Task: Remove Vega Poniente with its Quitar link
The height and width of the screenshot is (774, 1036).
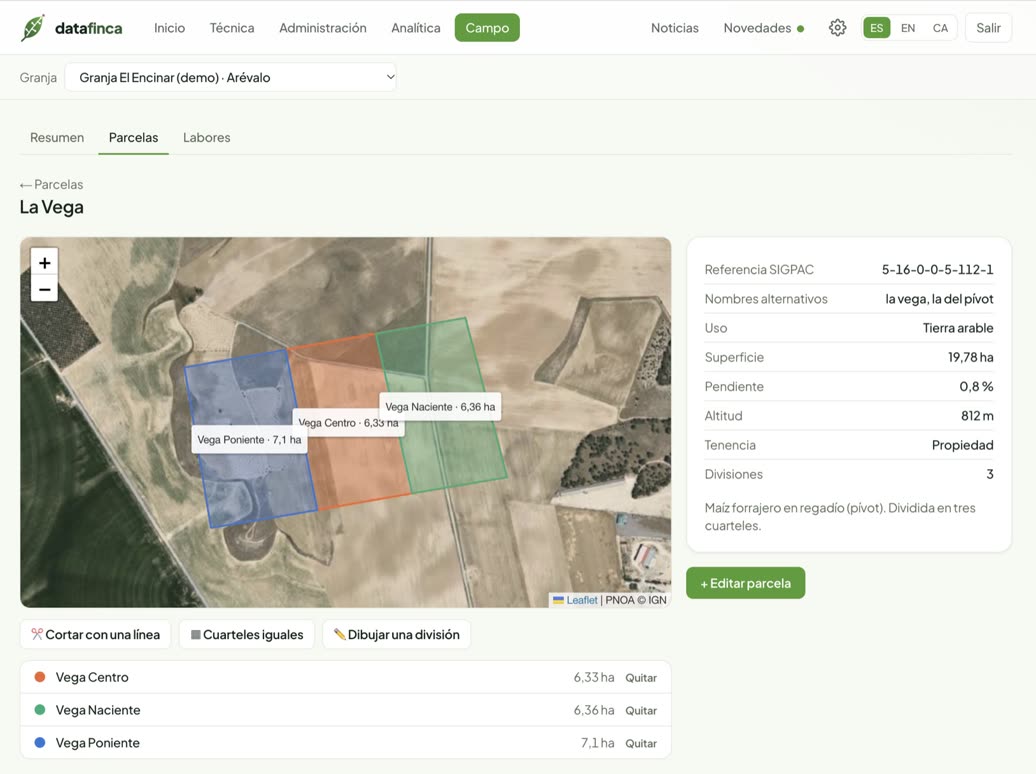Action: coord(641,744)
